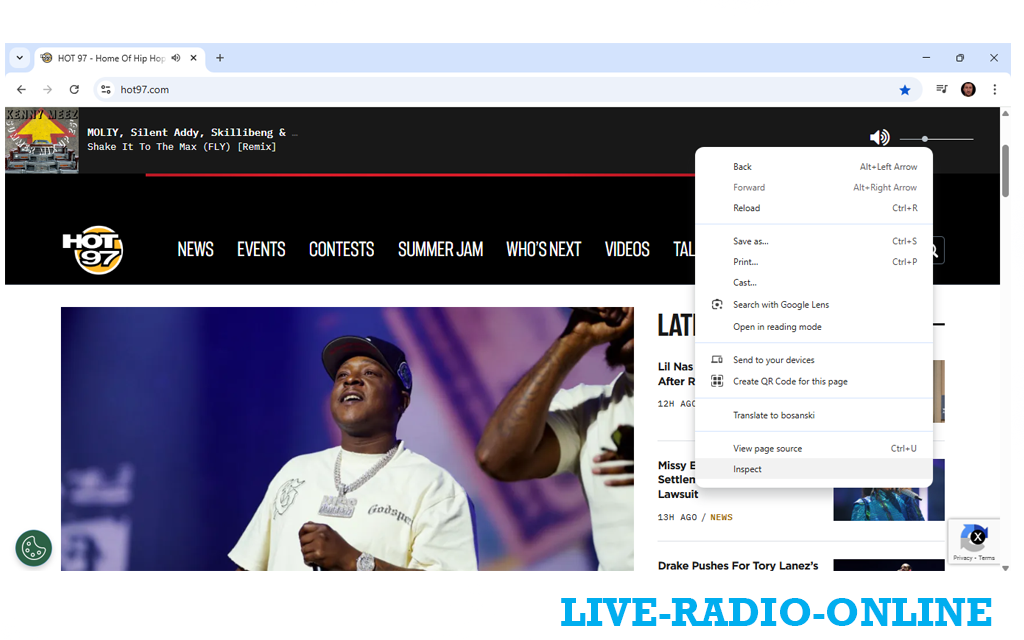Image resolution: width=1024 pixels, height=640 pixels.
Task: Go to the CONTESTS page
Action: [x=341, y=249]
